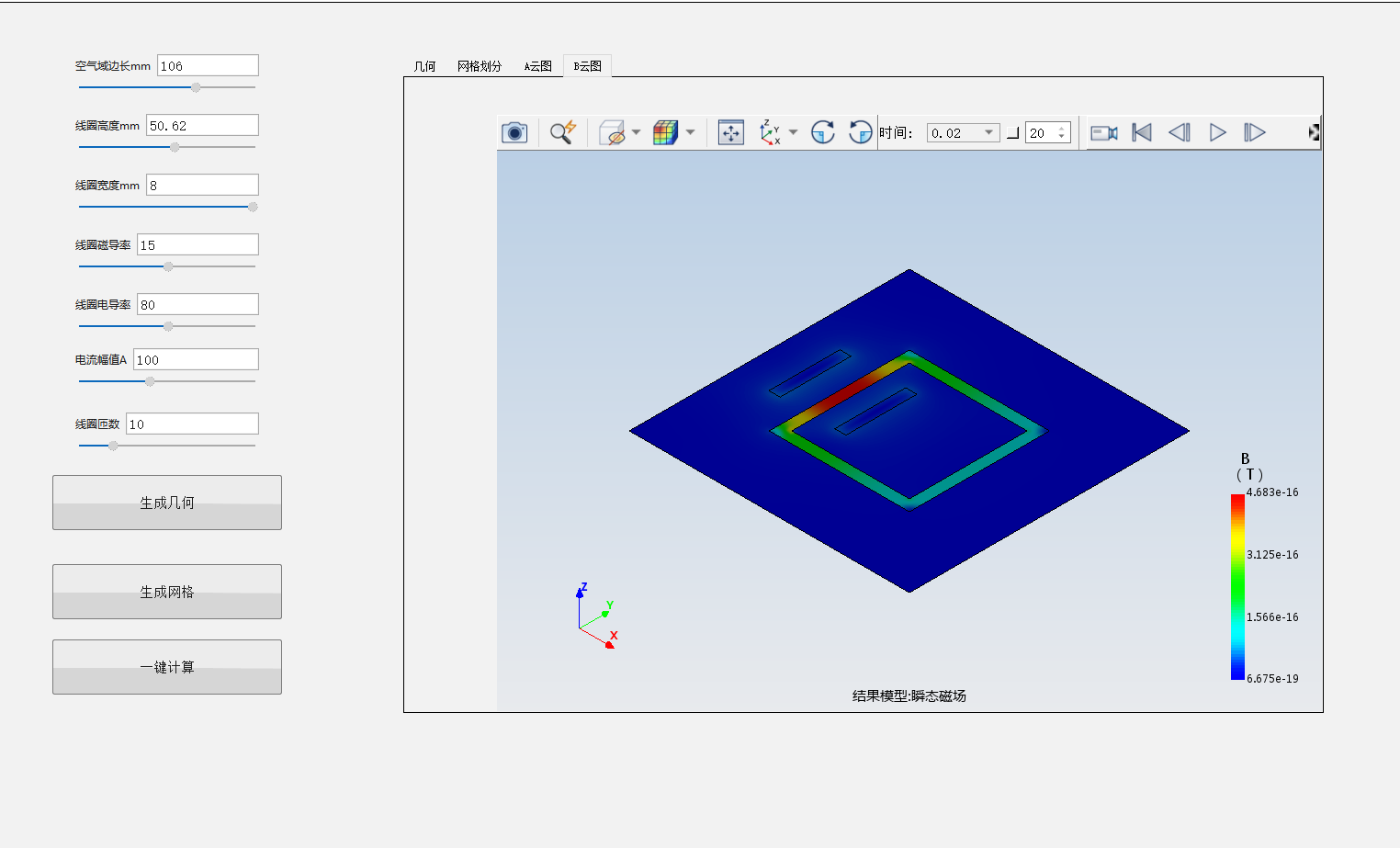Toggle the checkbox beside frame number 20
1400x848 pixels.
1013,133
